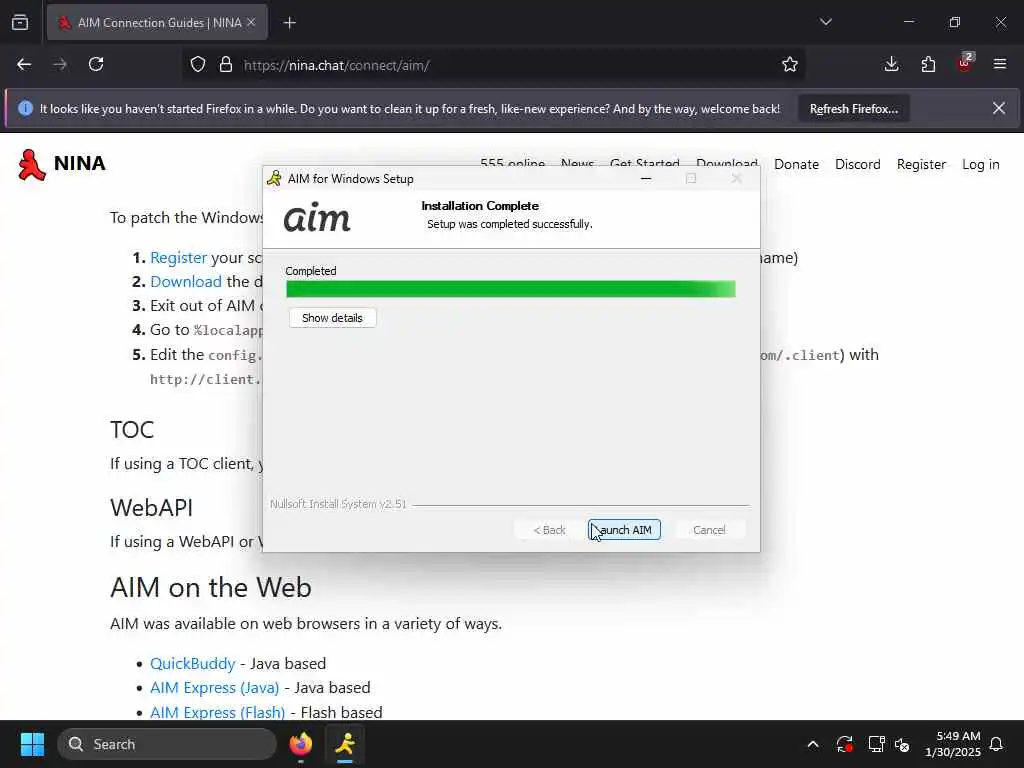Click the WebAPI heading text
The height and width of the screenshot is (768, 1024).
pos(152,507)
